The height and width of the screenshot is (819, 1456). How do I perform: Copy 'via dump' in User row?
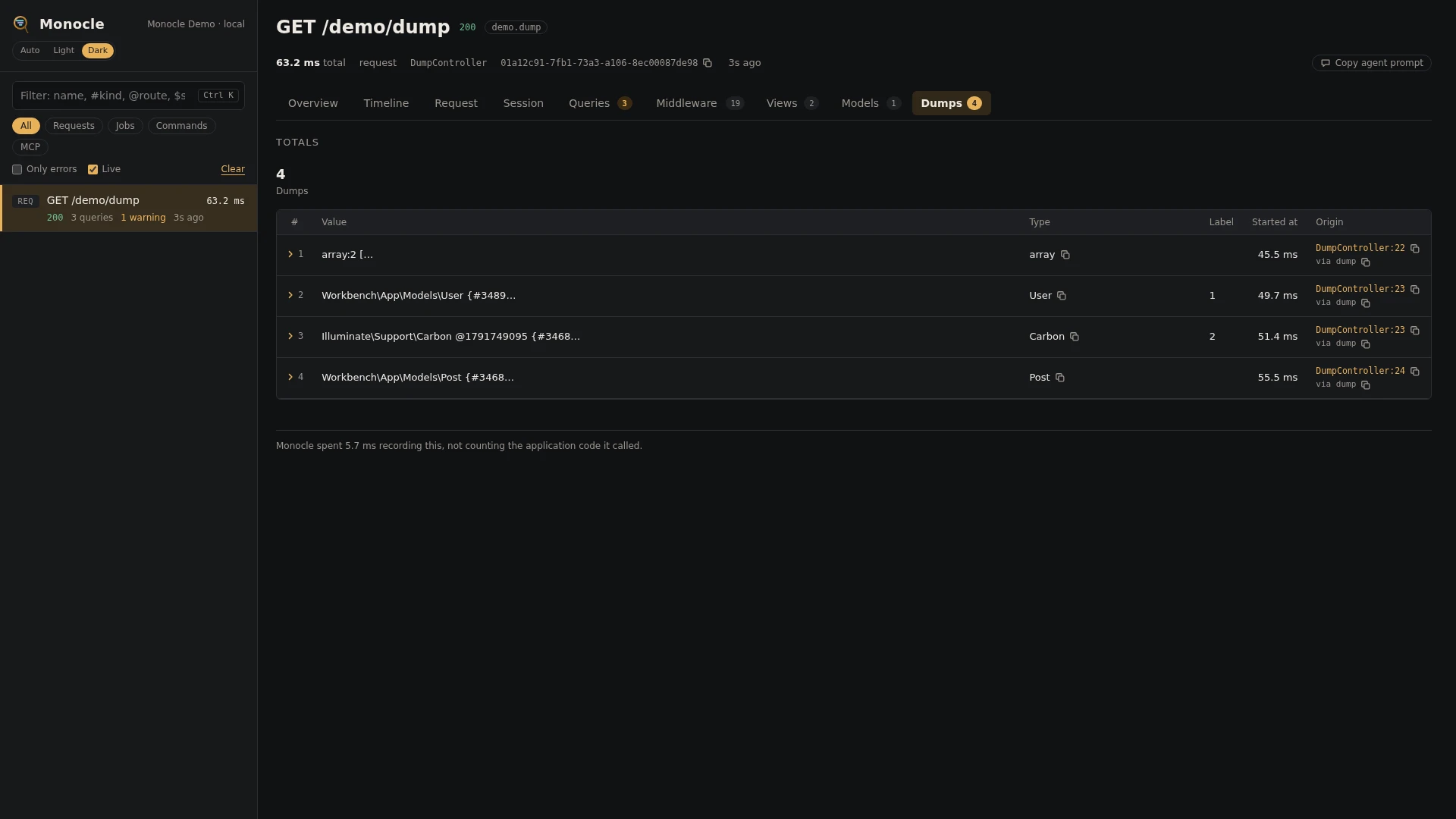click(1366, 303)
